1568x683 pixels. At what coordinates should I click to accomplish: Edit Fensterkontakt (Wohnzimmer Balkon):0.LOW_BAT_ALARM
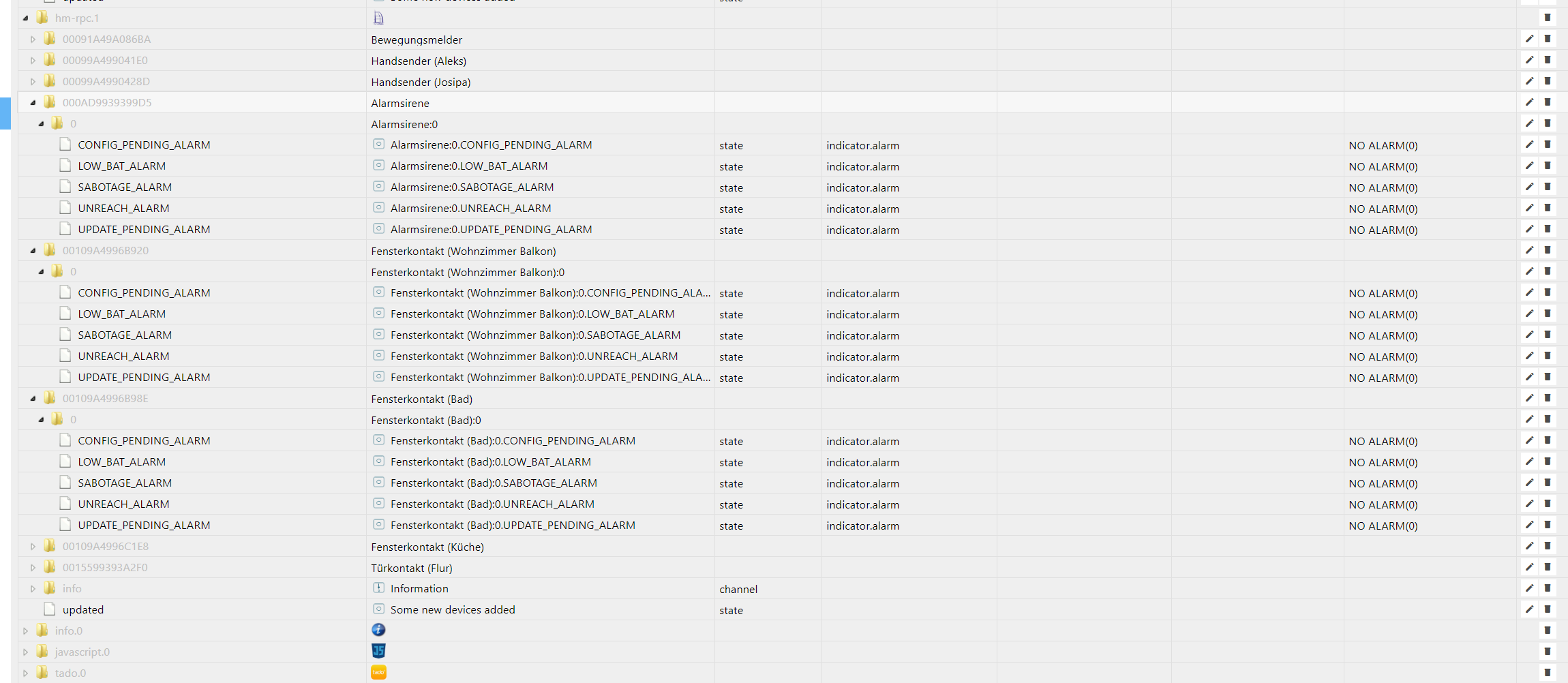click(1529, 314)
